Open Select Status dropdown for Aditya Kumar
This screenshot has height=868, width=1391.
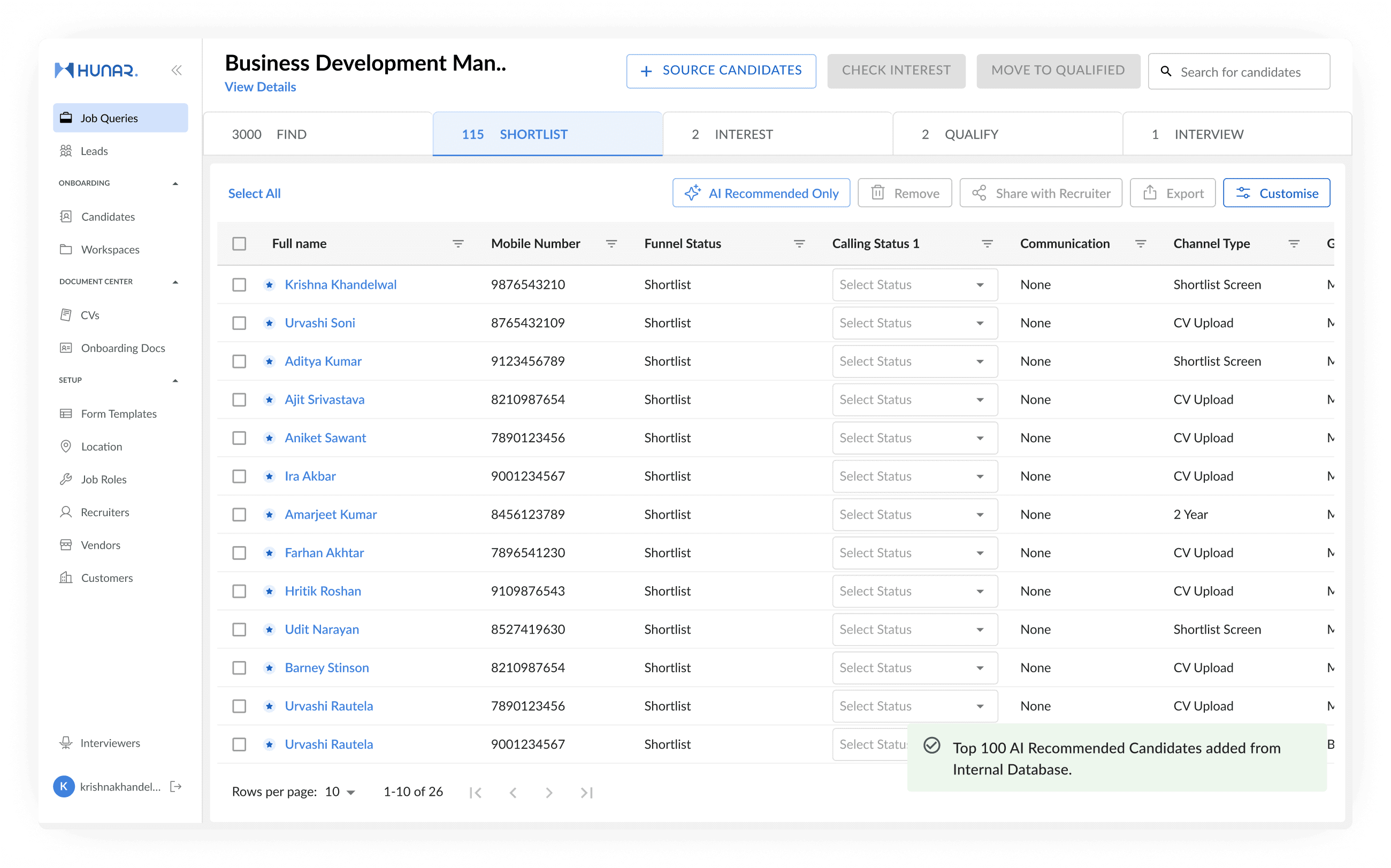coord(914,362)
